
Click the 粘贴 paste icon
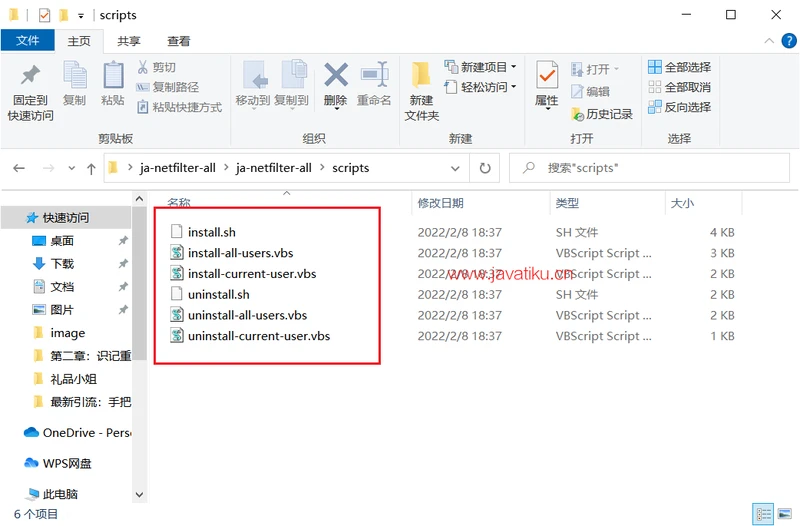point(113,77)
